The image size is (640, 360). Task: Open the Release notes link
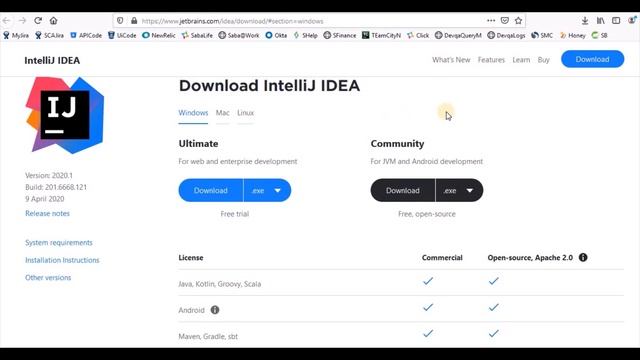pyautogui.click(x=47, y=213)
